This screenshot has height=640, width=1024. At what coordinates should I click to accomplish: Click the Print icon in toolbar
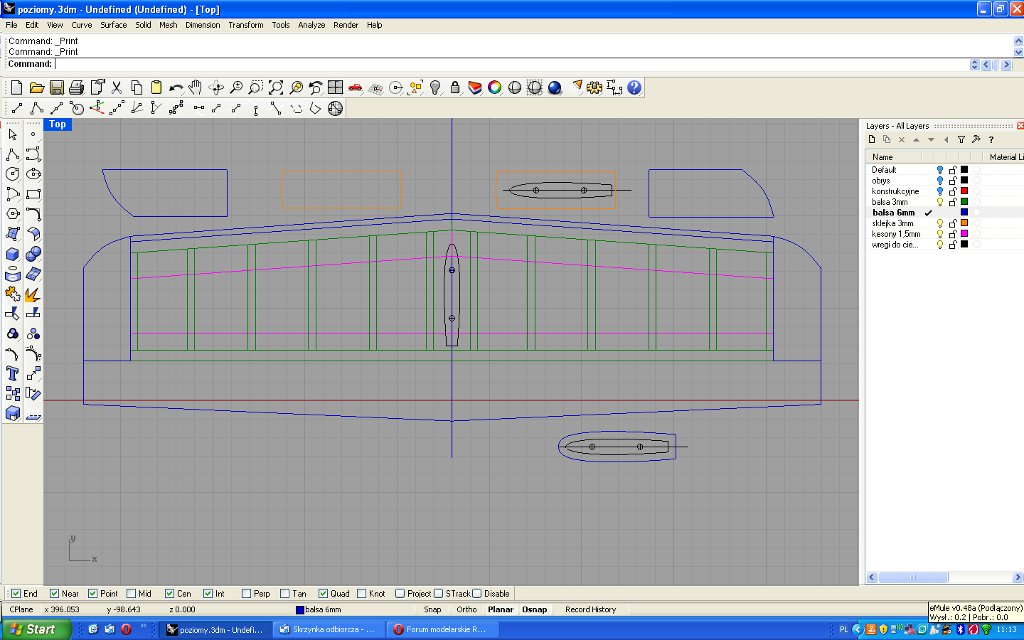point(76,88)
